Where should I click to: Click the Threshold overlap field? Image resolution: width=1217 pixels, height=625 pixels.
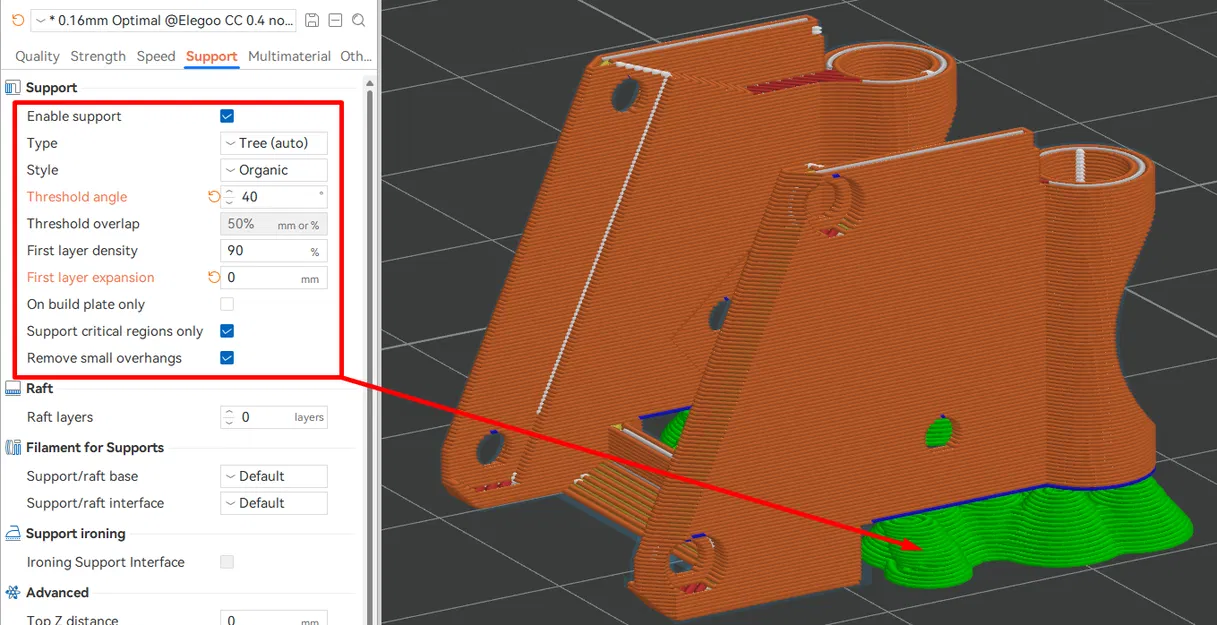274,224
